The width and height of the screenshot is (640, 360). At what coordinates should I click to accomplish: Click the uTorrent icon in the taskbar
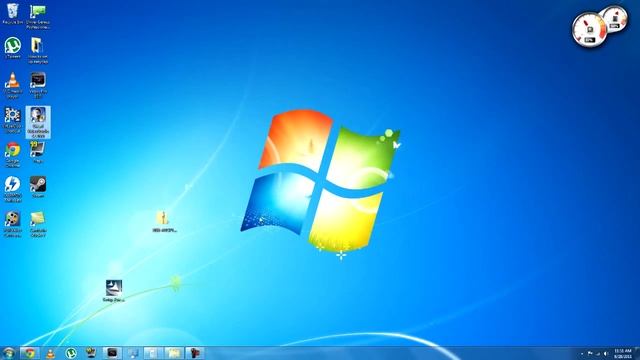coord(71,353)
